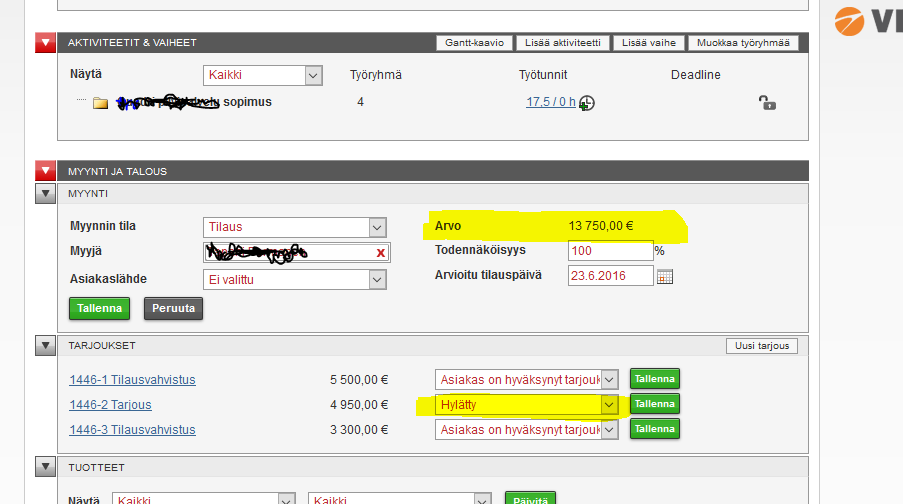Click the Työtunnit column header

pos(542,75)
